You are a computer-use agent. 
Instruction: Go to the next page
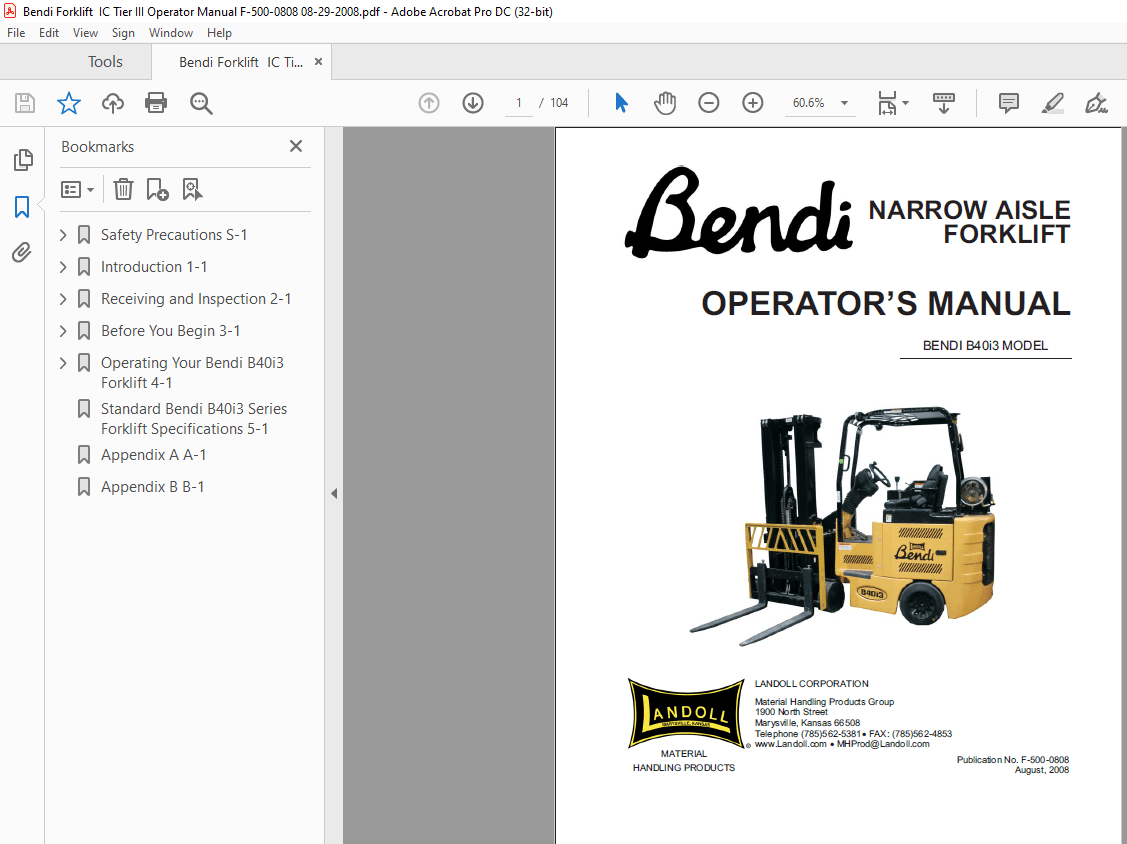tap(472, 103)
